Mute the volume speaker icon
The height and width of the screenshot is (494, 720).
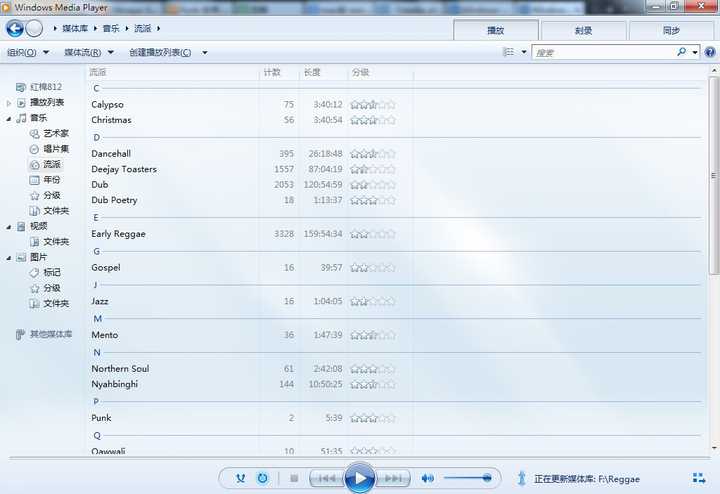[428, 478]
